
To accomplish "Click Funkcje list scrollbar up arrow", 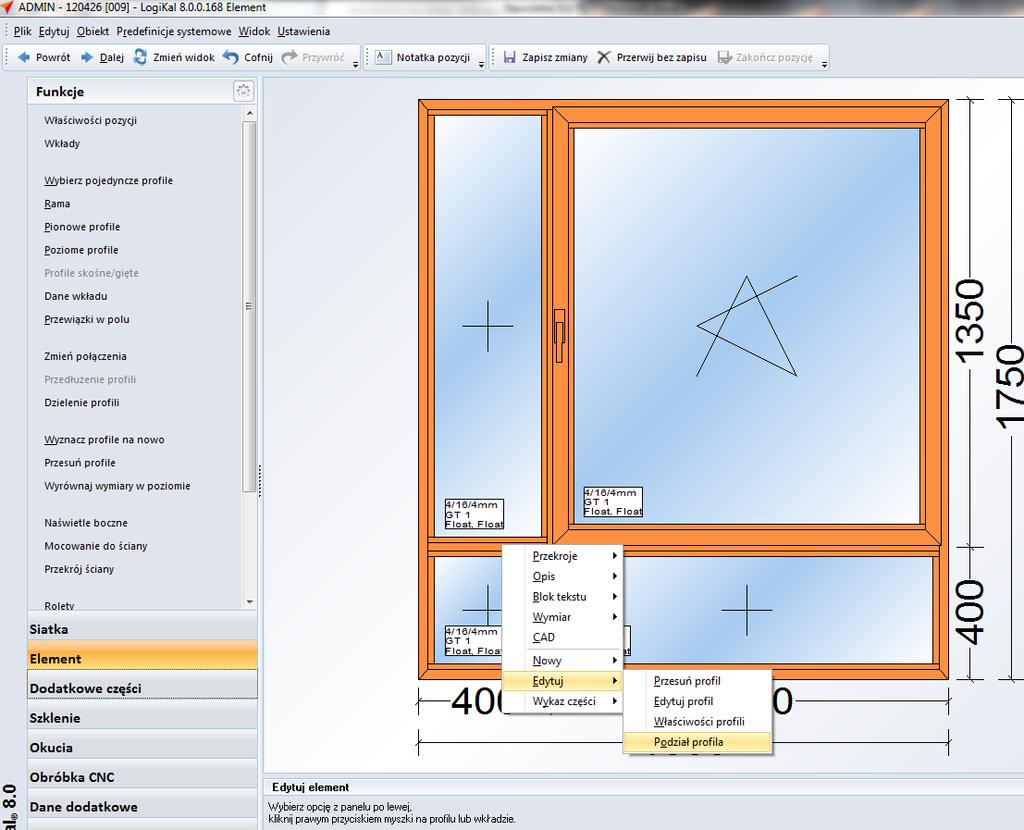I will point(249,113).
